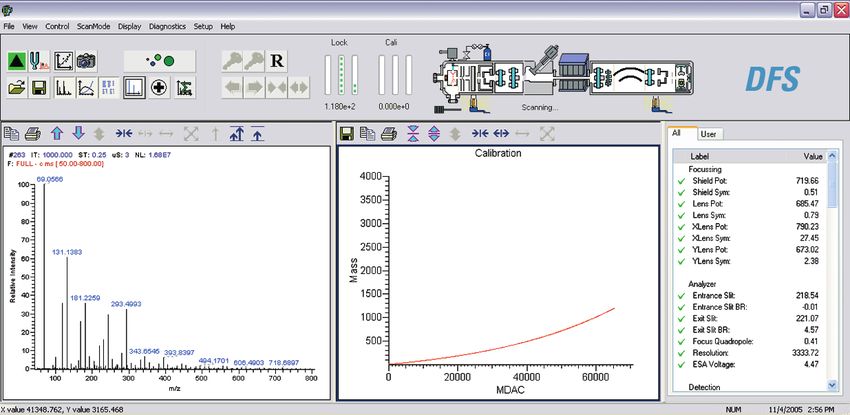The height and width of the screenshot is (415, 850).
Task: Click the circled plus icon
Action: tap(159, 88)
